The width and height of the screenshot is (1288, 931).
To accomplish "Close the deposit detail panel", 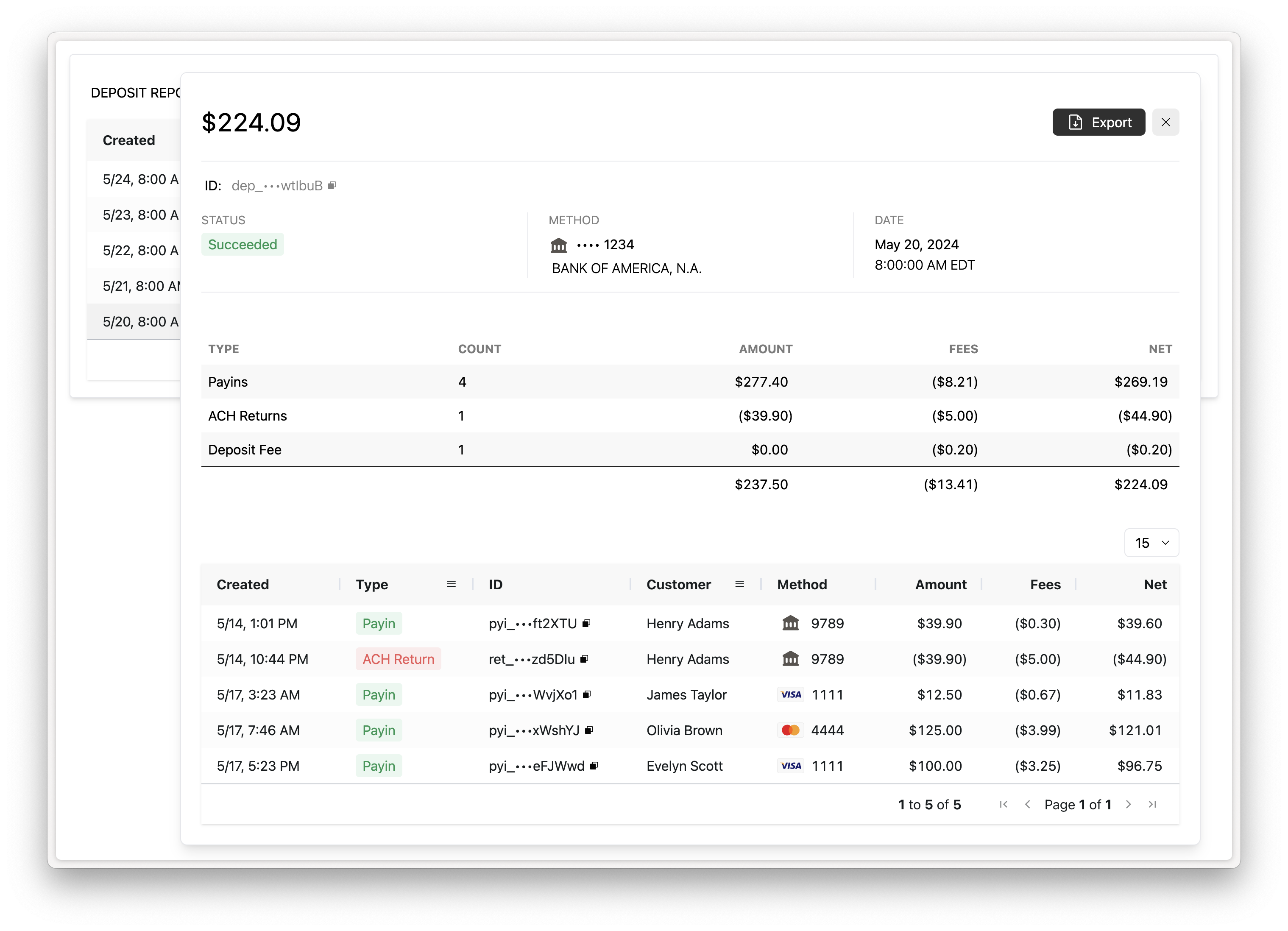I will (x=1165, y=122).
